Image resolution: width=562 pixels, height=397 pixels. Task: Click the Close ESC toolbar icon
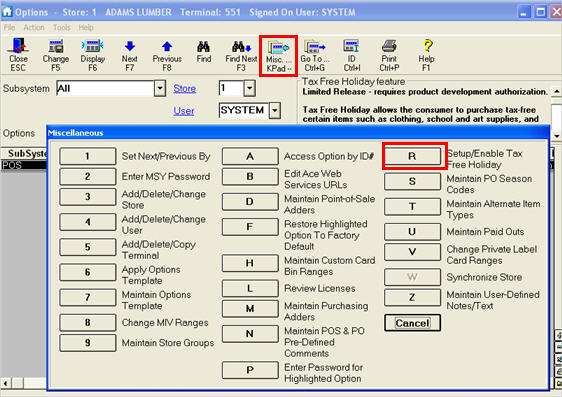coord(18,55)
